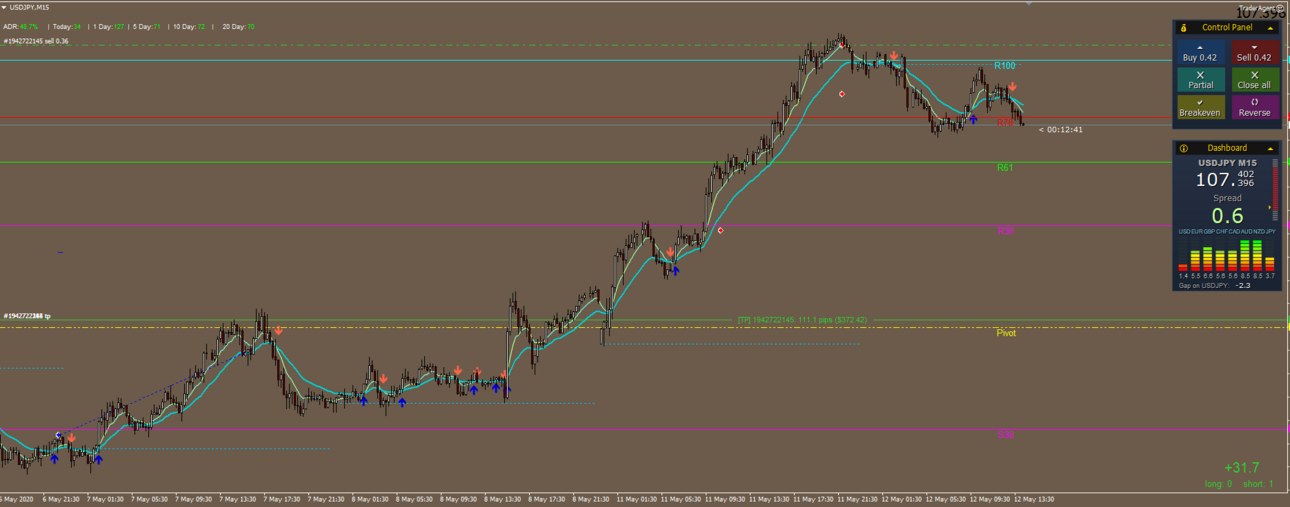
Task: Click the short: 1 position counter
Action: tap(1258, 484)
